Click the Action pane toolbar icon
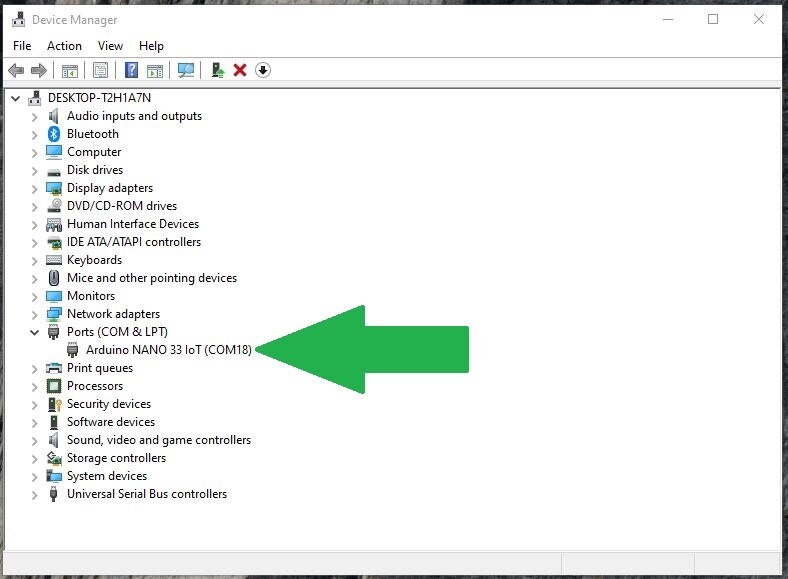This screenshot has height=579, width=788. pos(155,70)
